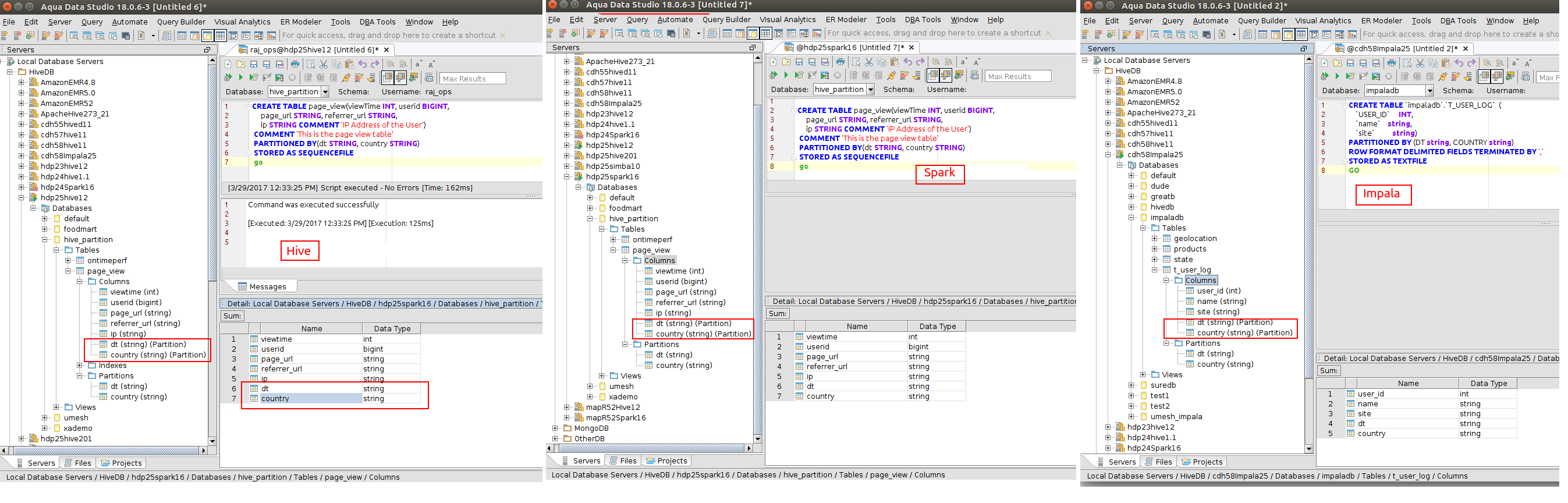Open the Database dropdown in Spark window
This screenshot has height=503, width=1568.
click(871, 90)
